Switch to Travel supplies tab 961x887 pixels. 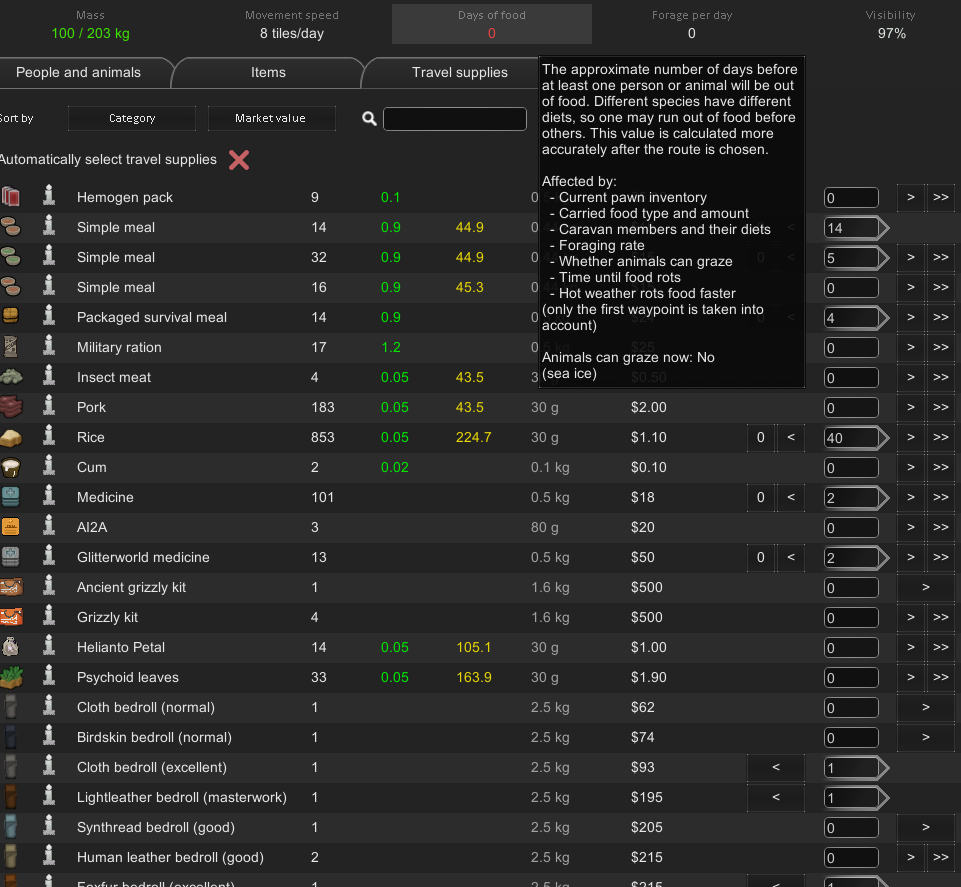pyautogui.click(x=460, y=72)
